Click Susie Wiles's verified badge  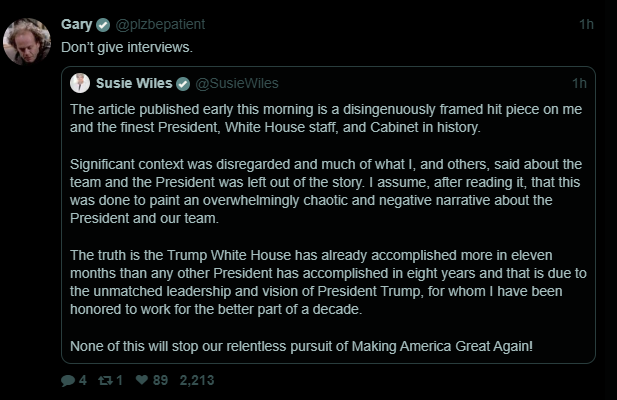[183, 83]
